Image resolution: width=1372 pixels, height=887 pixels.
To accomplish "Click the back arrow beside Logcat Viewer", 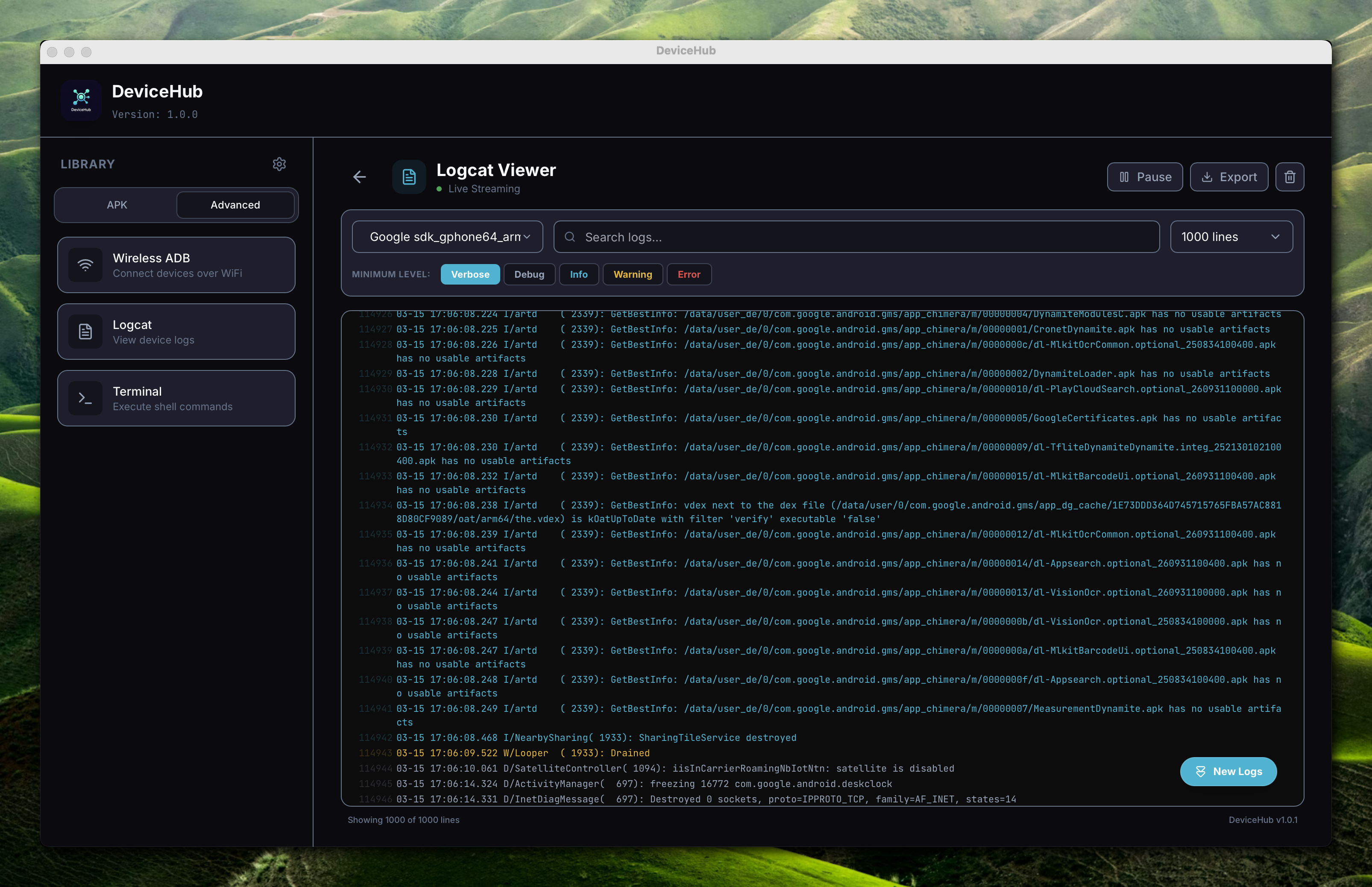I will coord(359,177).
